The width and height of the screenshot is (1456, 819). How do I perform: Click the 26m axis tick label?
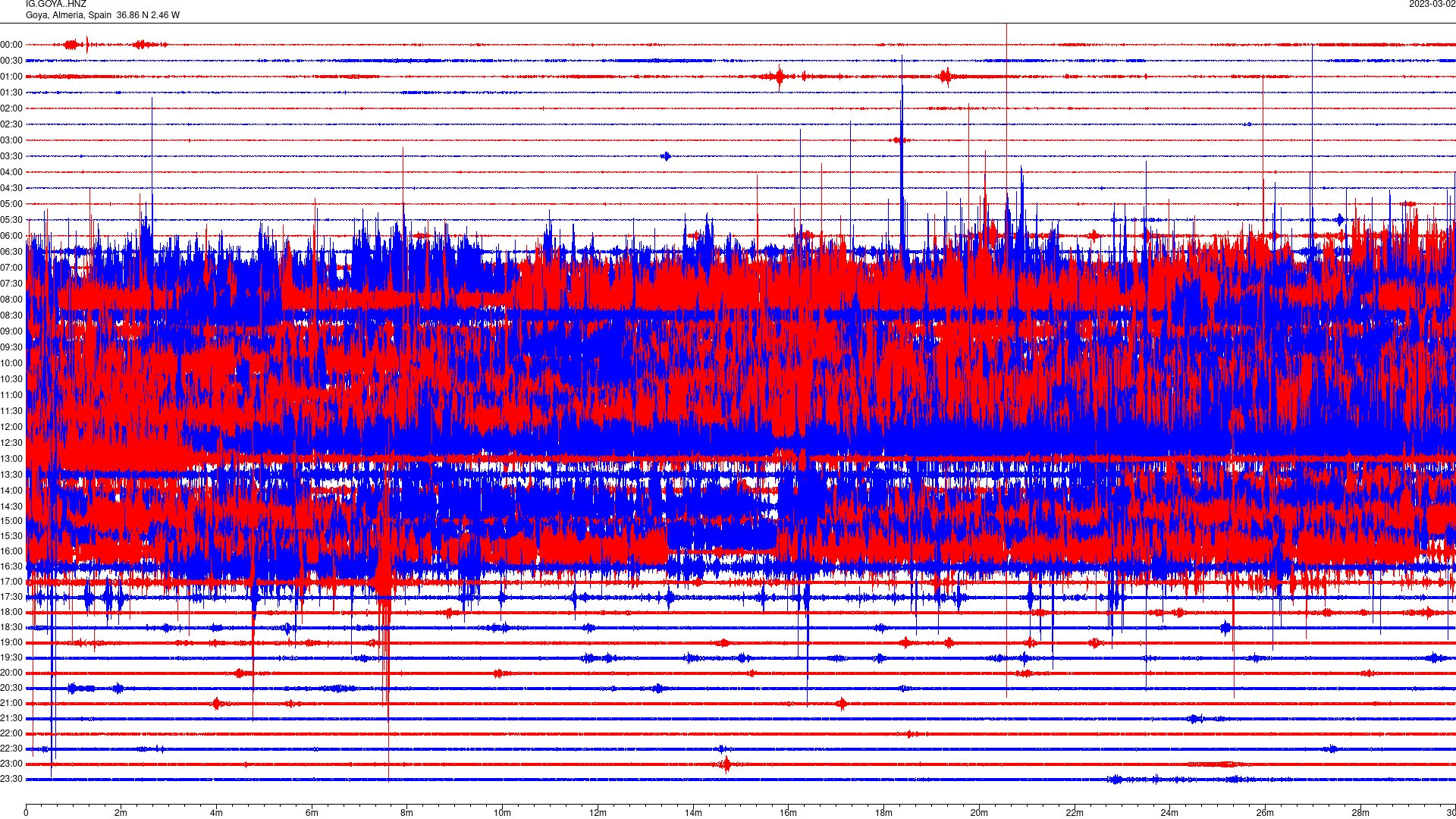pos(1265,813)
